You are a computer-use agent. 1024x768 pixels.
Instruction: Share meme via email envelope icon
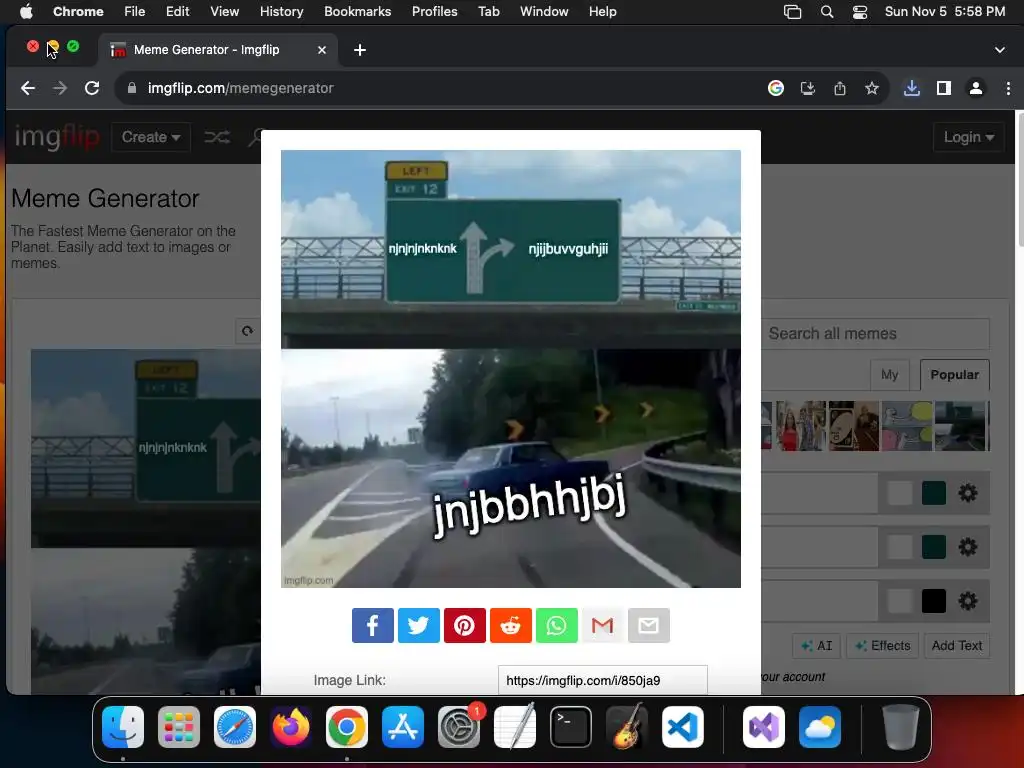click(x=648, y=626)
